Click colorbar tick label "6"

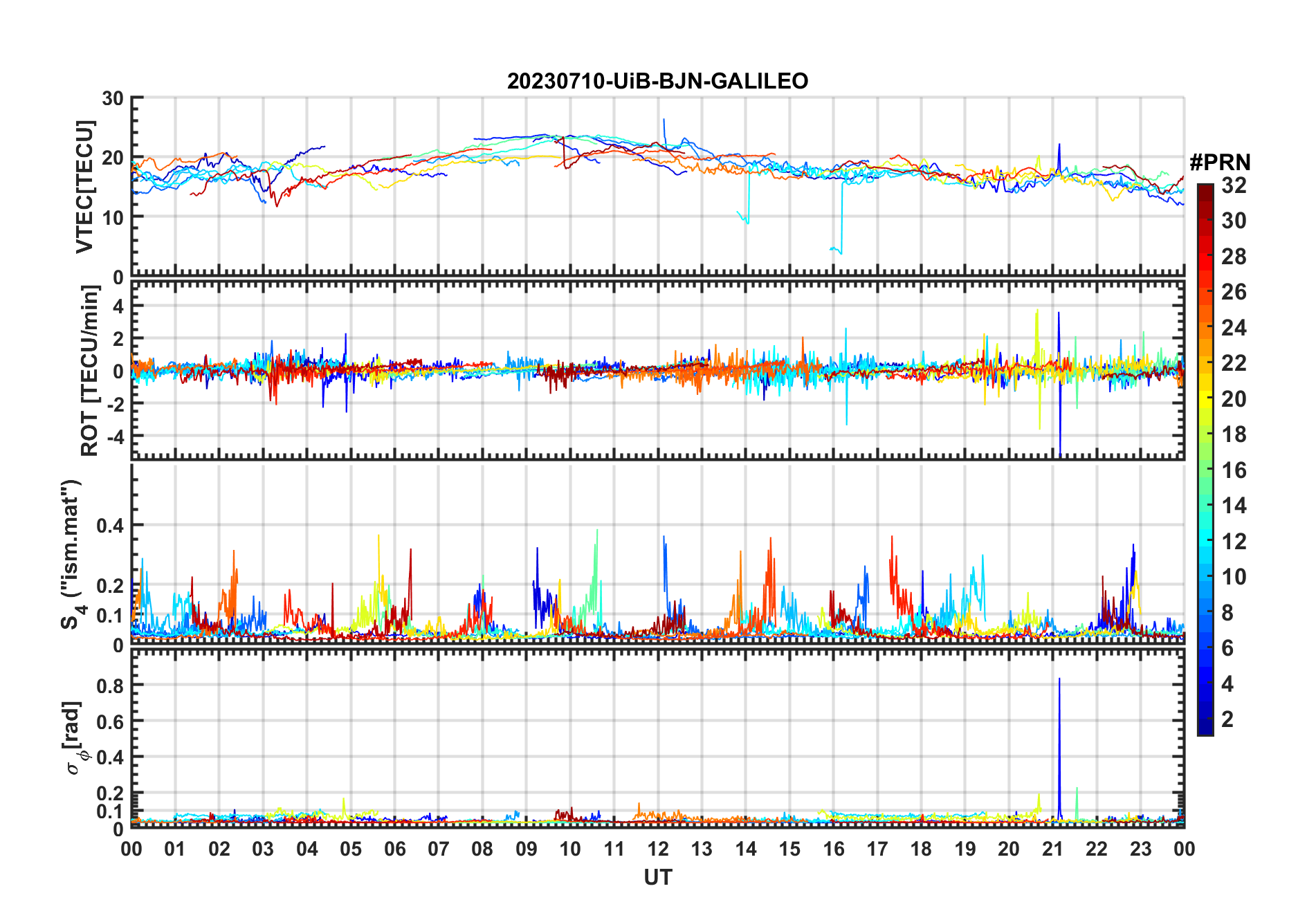pyautogui.click(x=1227, y=648)
